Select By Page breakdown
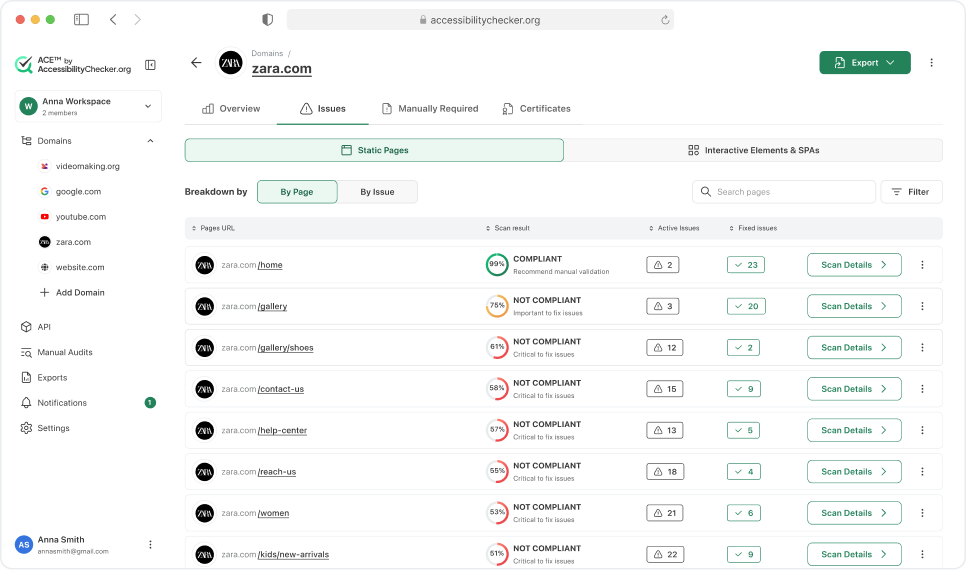The image size is (966, 570). pos(297,192)
